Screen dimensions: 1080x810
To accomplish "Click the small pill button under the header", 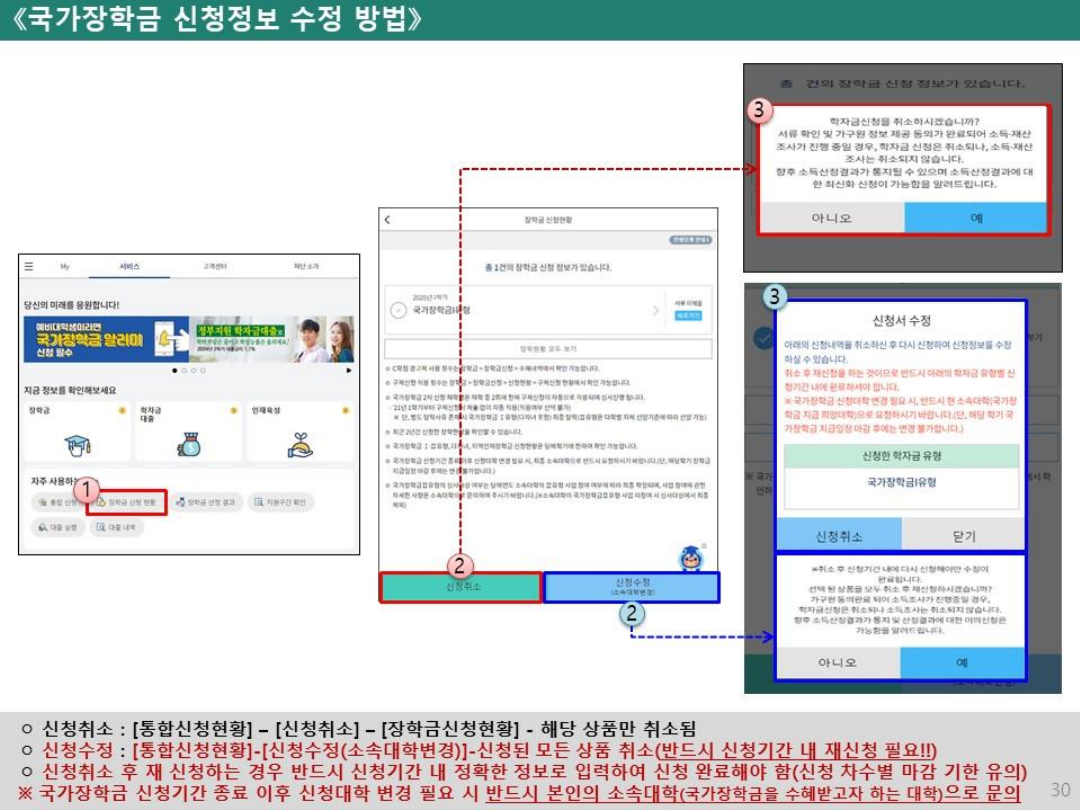I will pos(690,240).
